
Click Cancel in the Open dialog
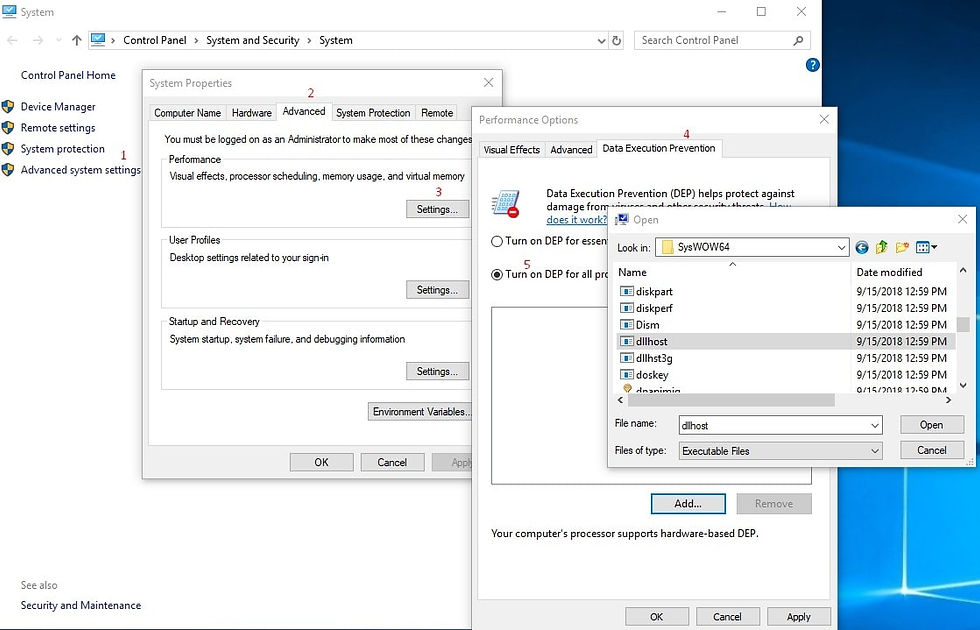coord(931,450)
